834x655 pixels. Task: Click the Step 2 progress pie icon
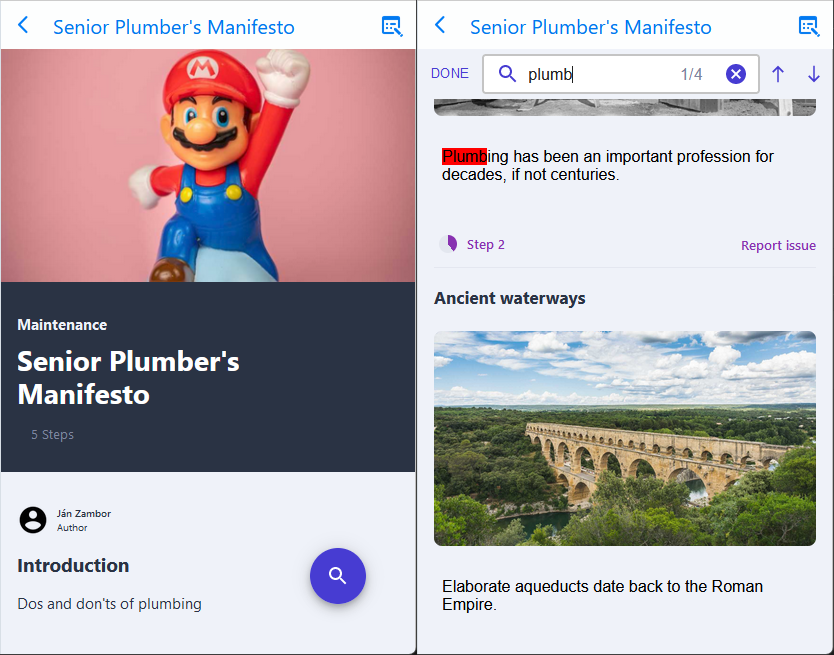[449, 244]
